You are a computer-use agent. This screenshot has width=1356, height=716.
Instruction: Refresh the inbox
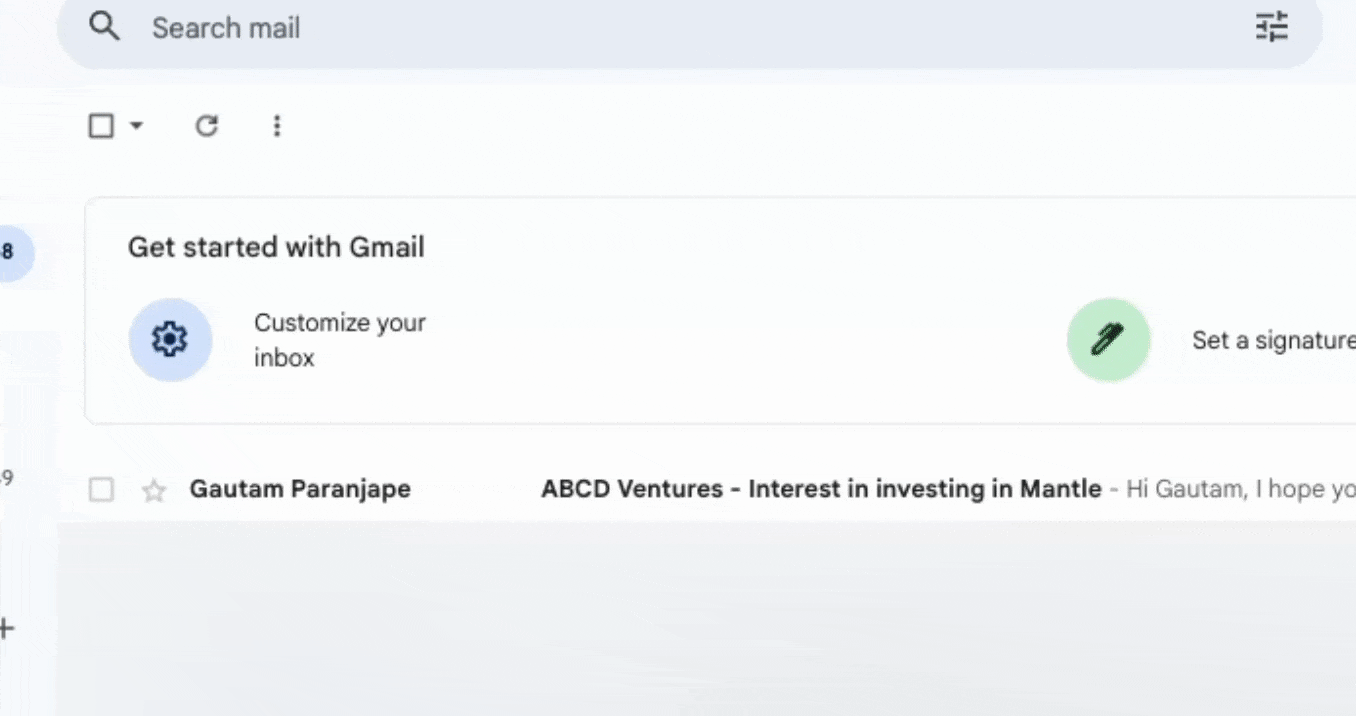[x=206, y=126]
